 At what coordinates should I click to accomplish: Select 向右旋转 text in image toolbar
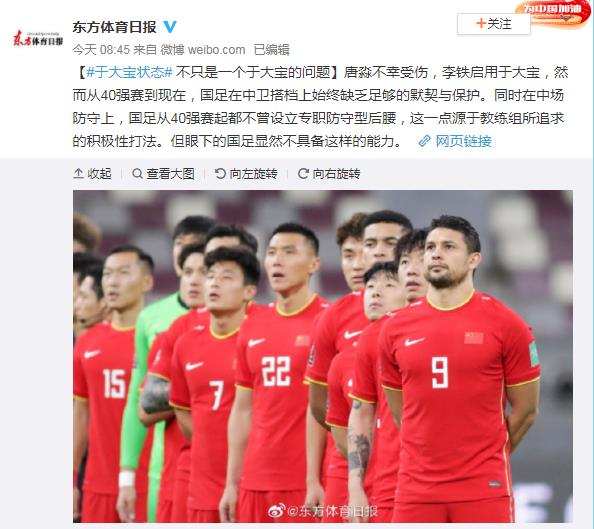[336, 174]
